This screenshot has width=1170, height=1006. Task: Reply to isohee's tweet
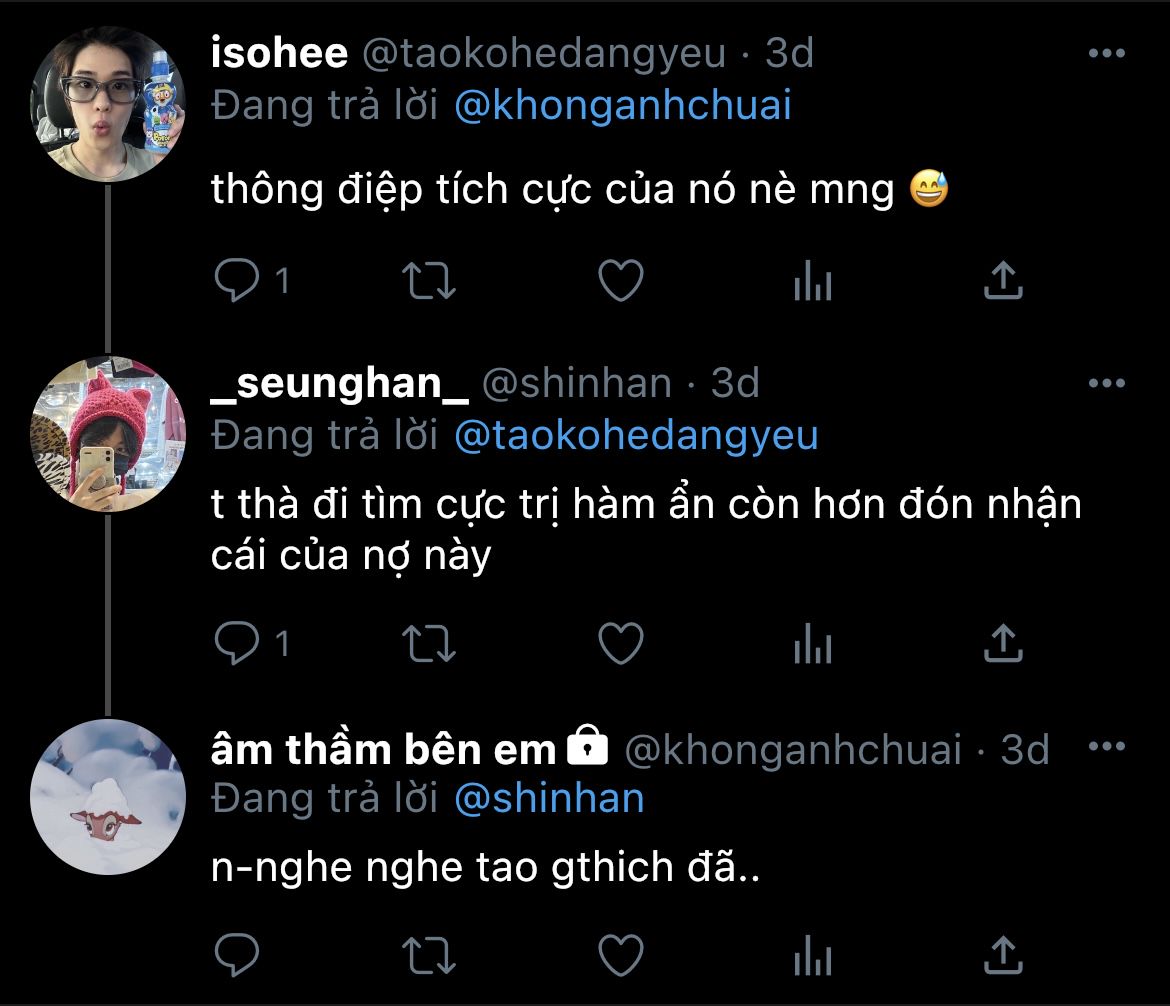237,282
